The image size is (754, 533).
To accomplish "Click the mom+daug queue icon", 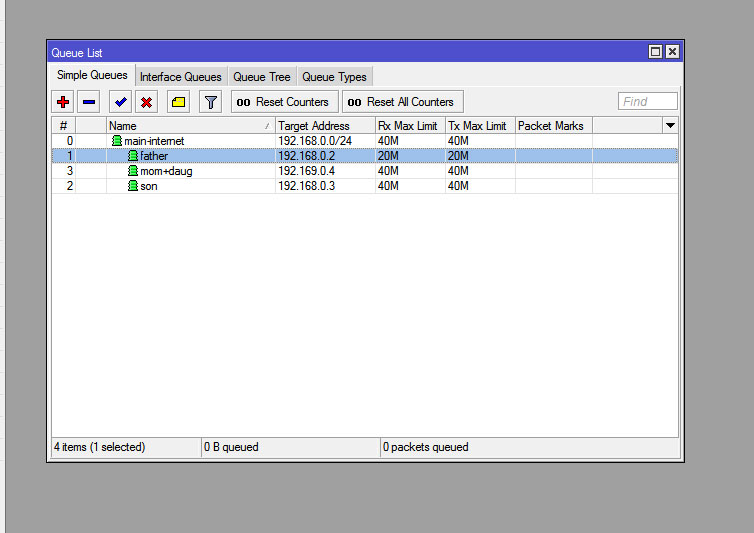I will point(132,171).
